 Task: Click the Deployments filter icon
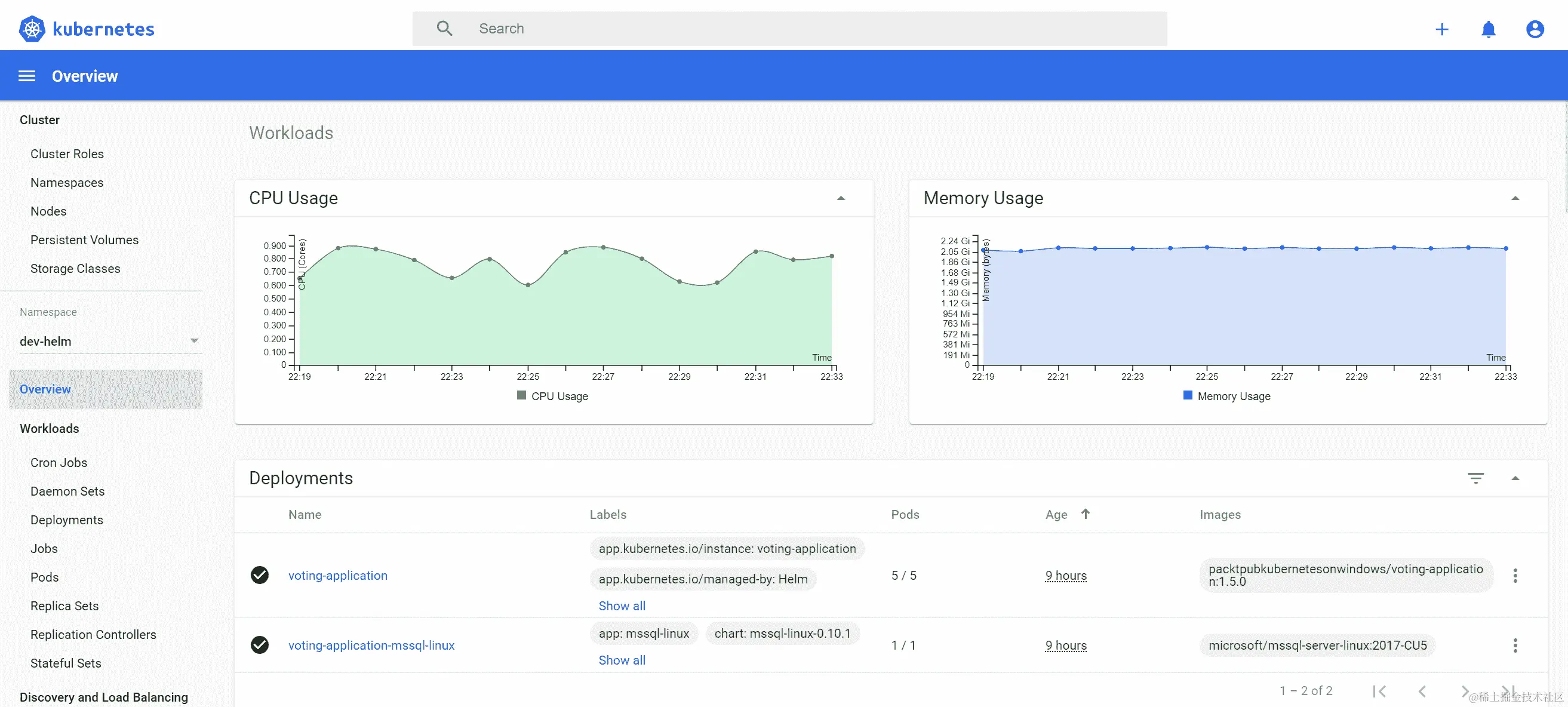click(1475, 478)
